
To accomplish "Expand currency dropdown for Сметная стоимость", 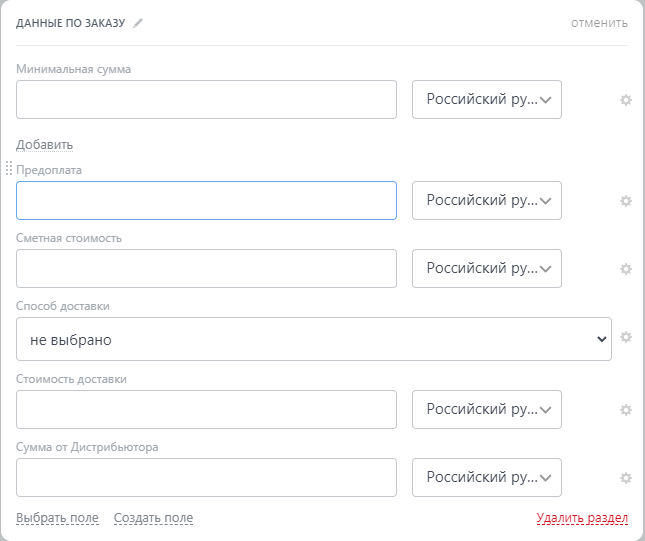I will coord(487,268).
